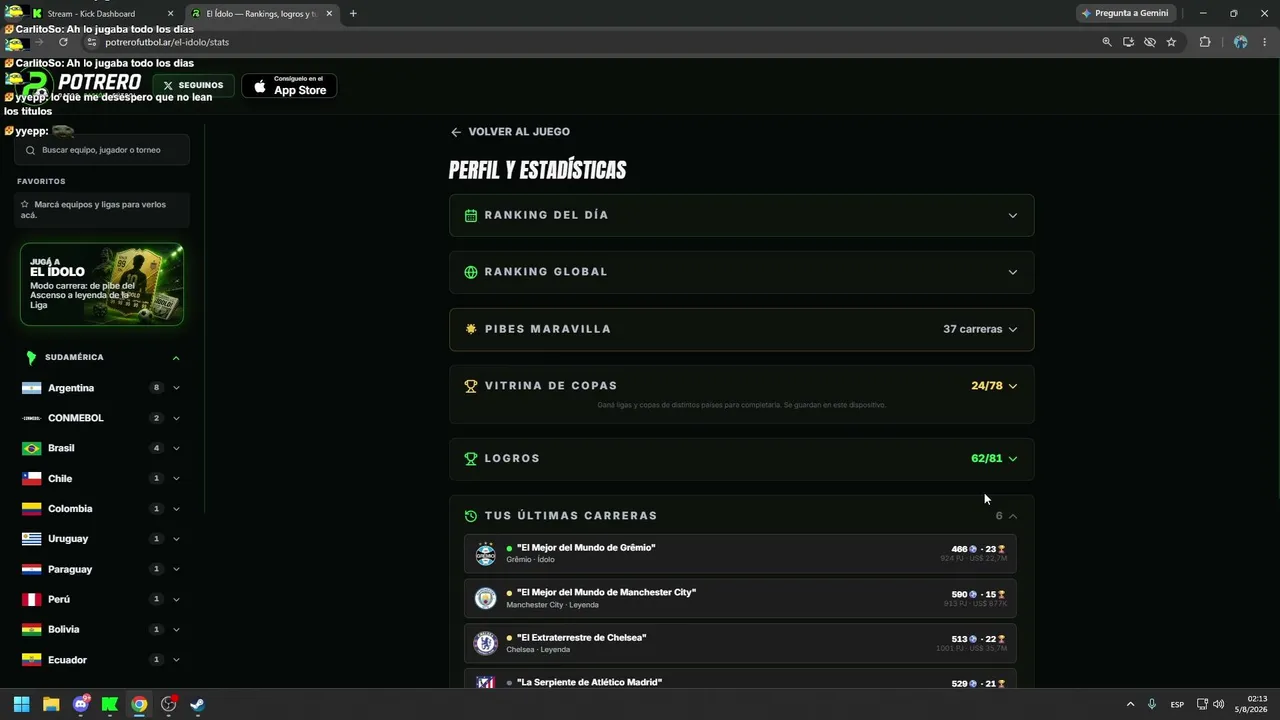Expand the Uruguay leagues list

(176, 539)
